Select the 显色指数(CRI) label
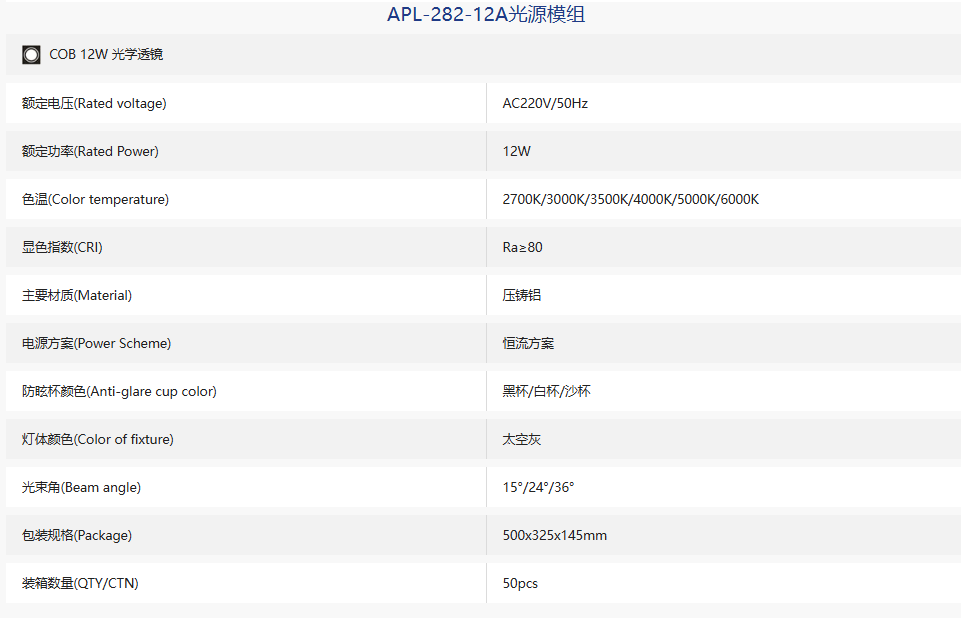Screen dimensions: 961x618 point(62,247)
